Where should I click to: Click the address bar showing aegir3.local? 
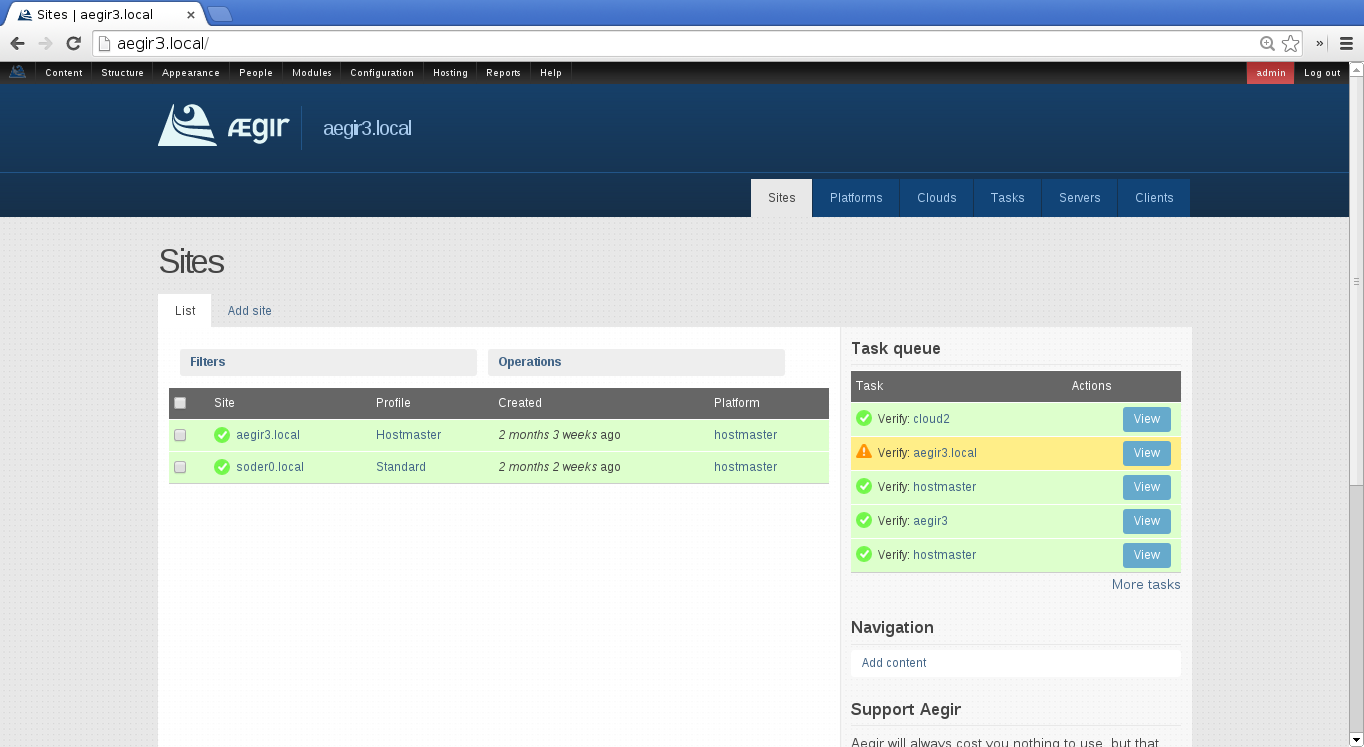680,43
